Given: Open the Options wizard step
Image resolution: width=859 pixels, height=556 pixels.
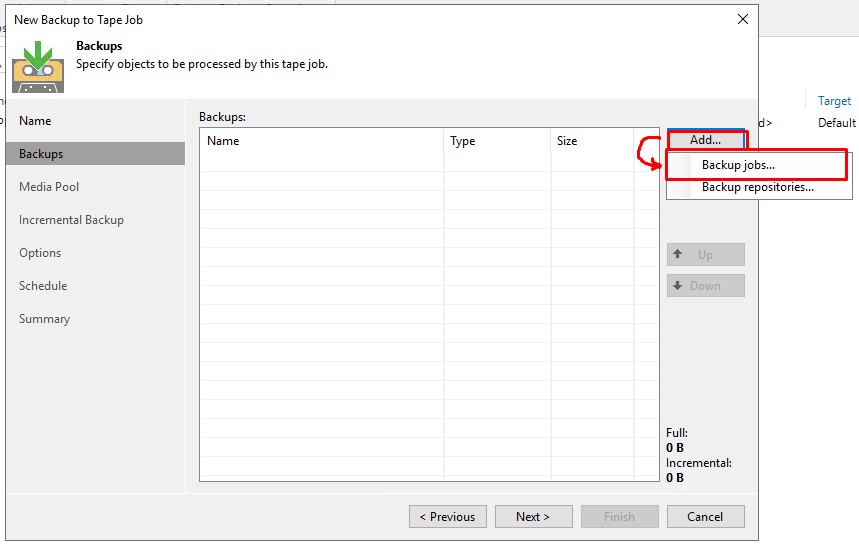Looking at the screenshot, I should (x=40, y=253).
